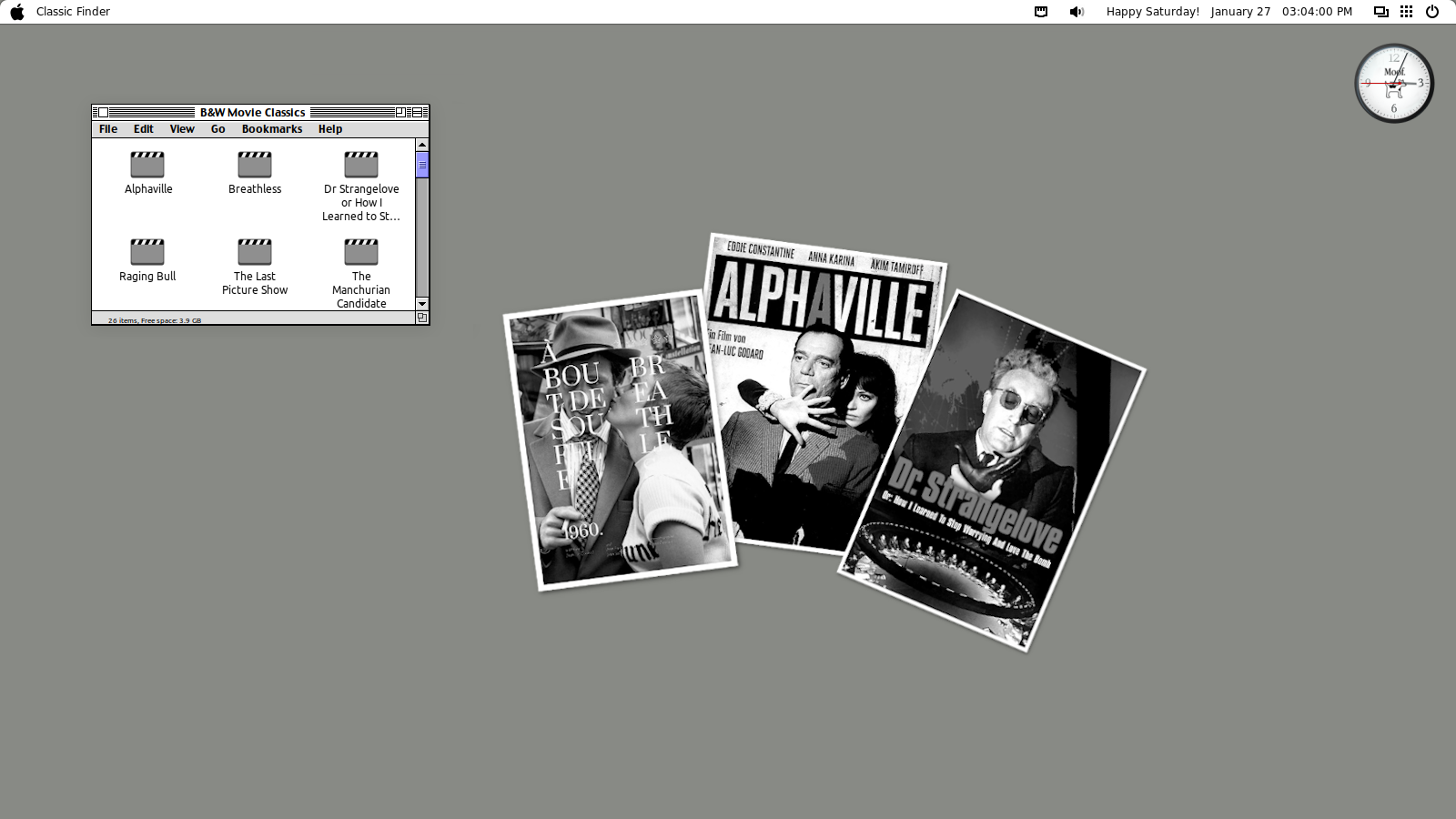Viewport: 1456px width, 819px height.
Task: Open the Apple logo menu
Action: [x=17, y=12]
